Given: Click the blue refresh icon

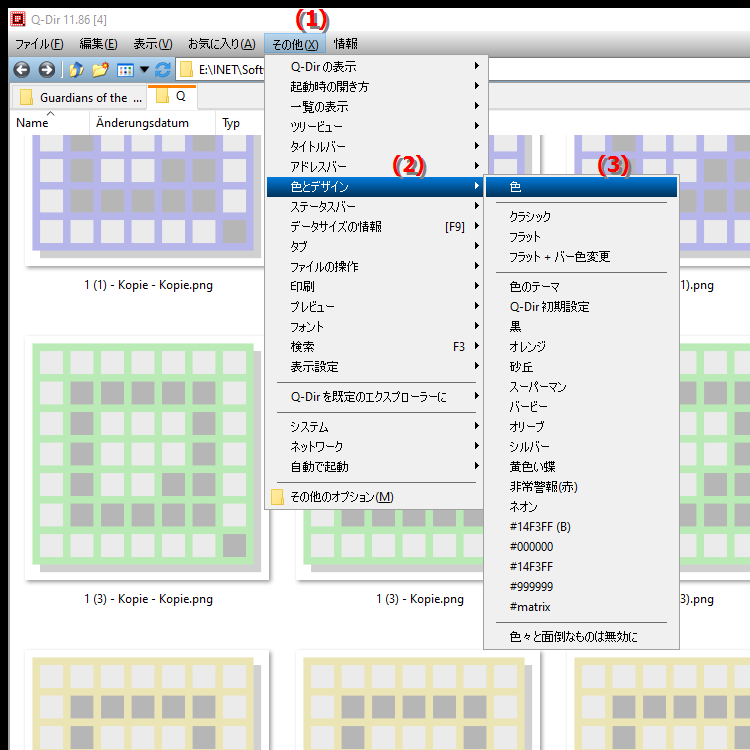Looking at the screenshot, I should pos(163,70).
